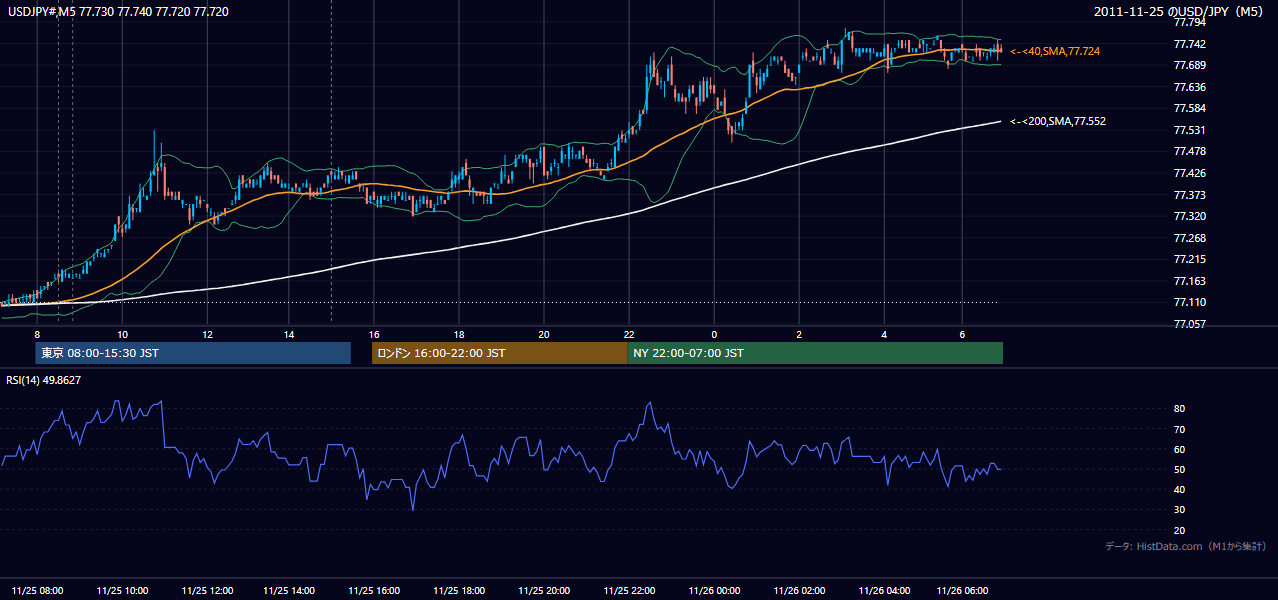This screenshot has height=600, width=1278.
Task: Click the hour tick 16 under the chart
Action: pos(373,334)
